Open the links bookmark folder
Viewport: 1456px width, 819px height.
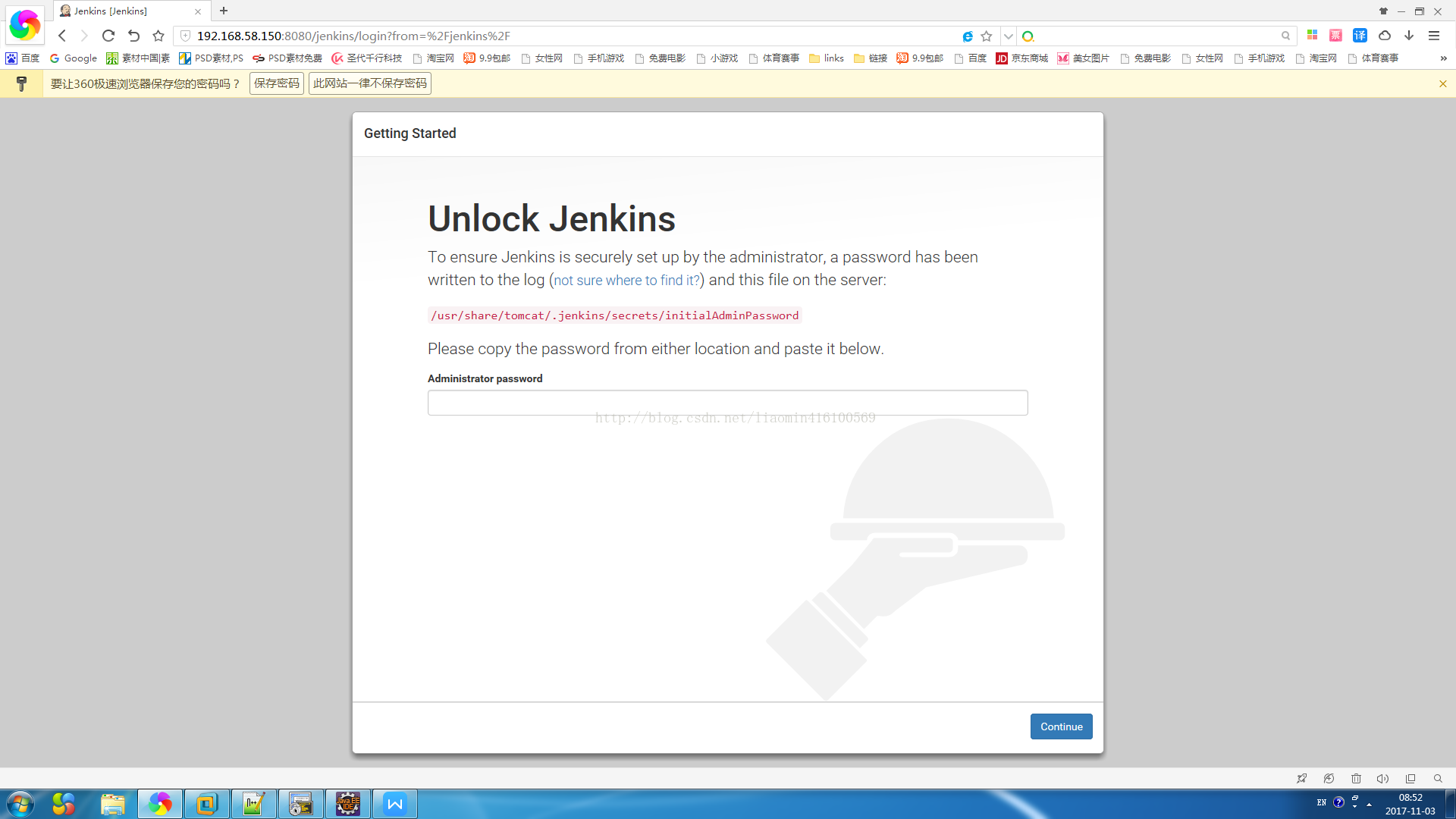click(827, 58)
